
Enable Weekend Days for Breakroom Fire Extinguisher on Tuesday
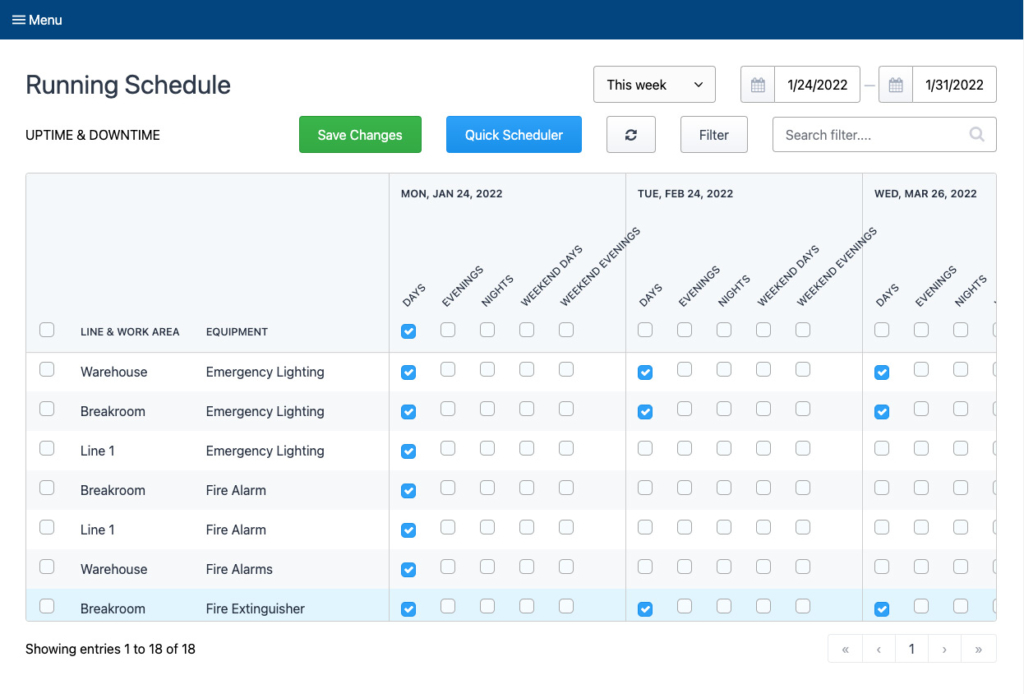[x=763, y=608]
